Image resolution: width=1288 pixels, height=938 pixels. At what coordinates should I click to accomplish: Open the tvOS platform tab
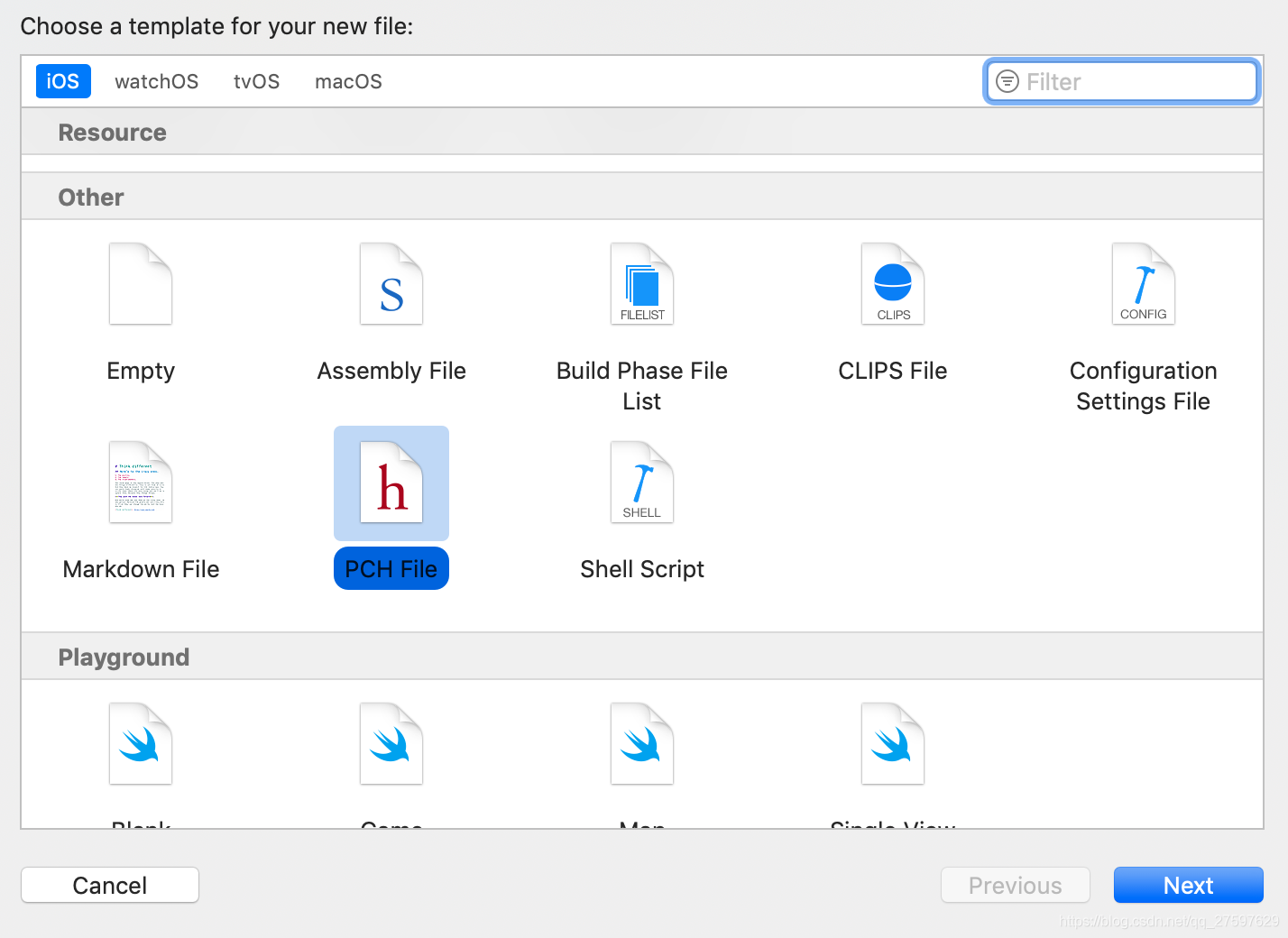click(257, 81)
